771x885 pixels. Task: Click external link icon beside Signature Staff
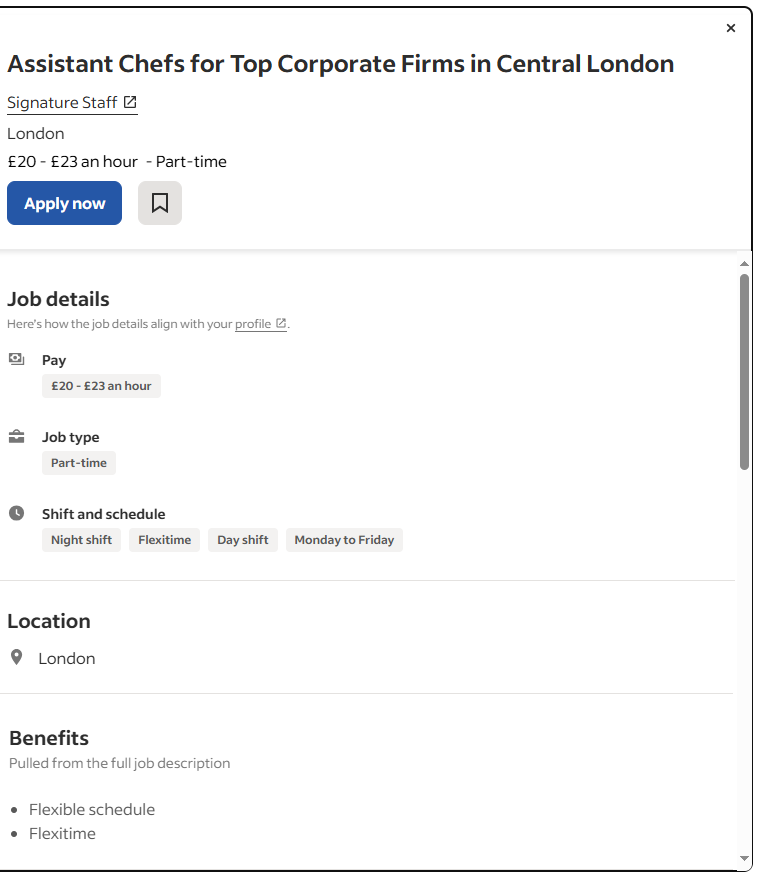click(130, 102)
